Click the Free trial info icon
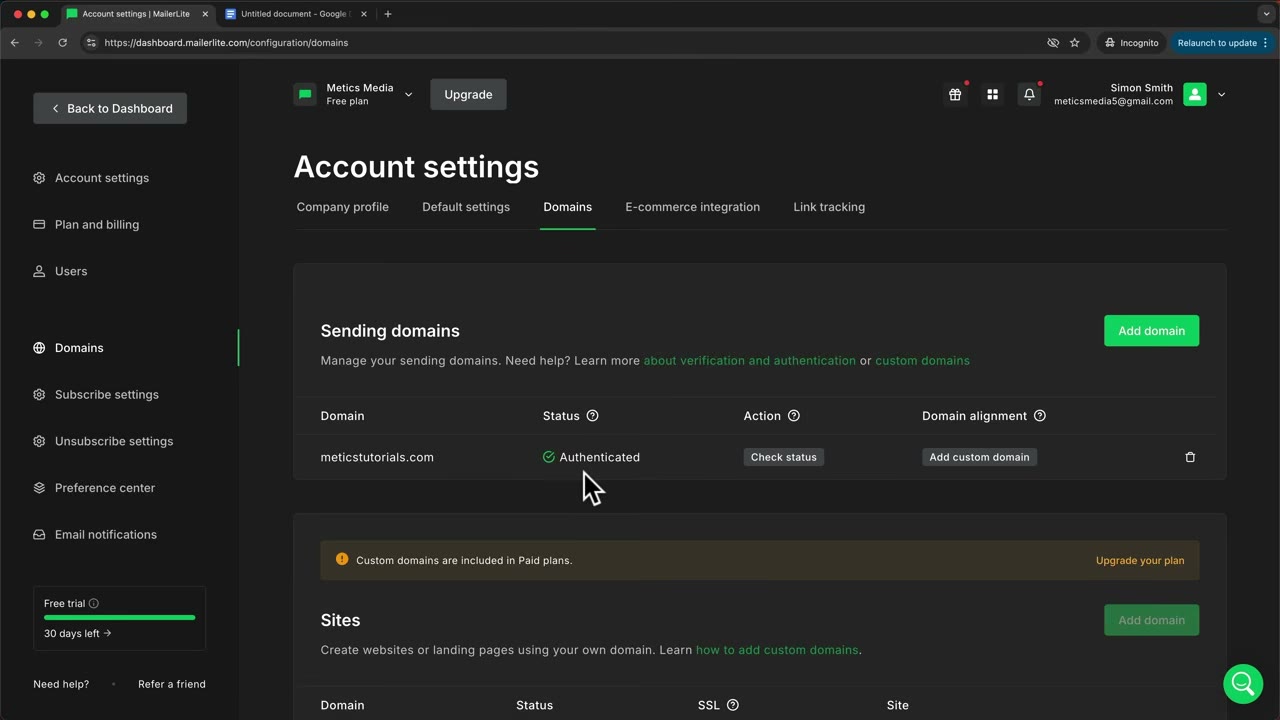The image size is (1280, 720). [94, 603]
